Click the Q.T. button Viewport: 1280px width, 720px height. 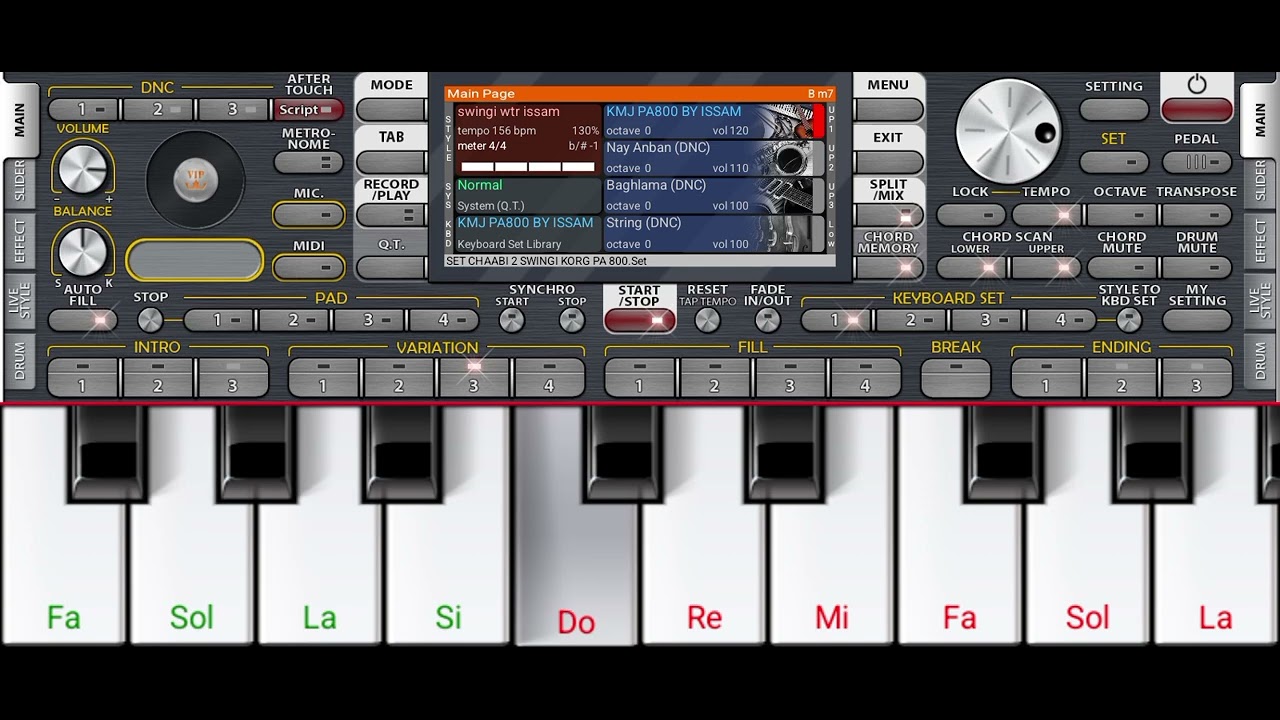coord(391,267)
